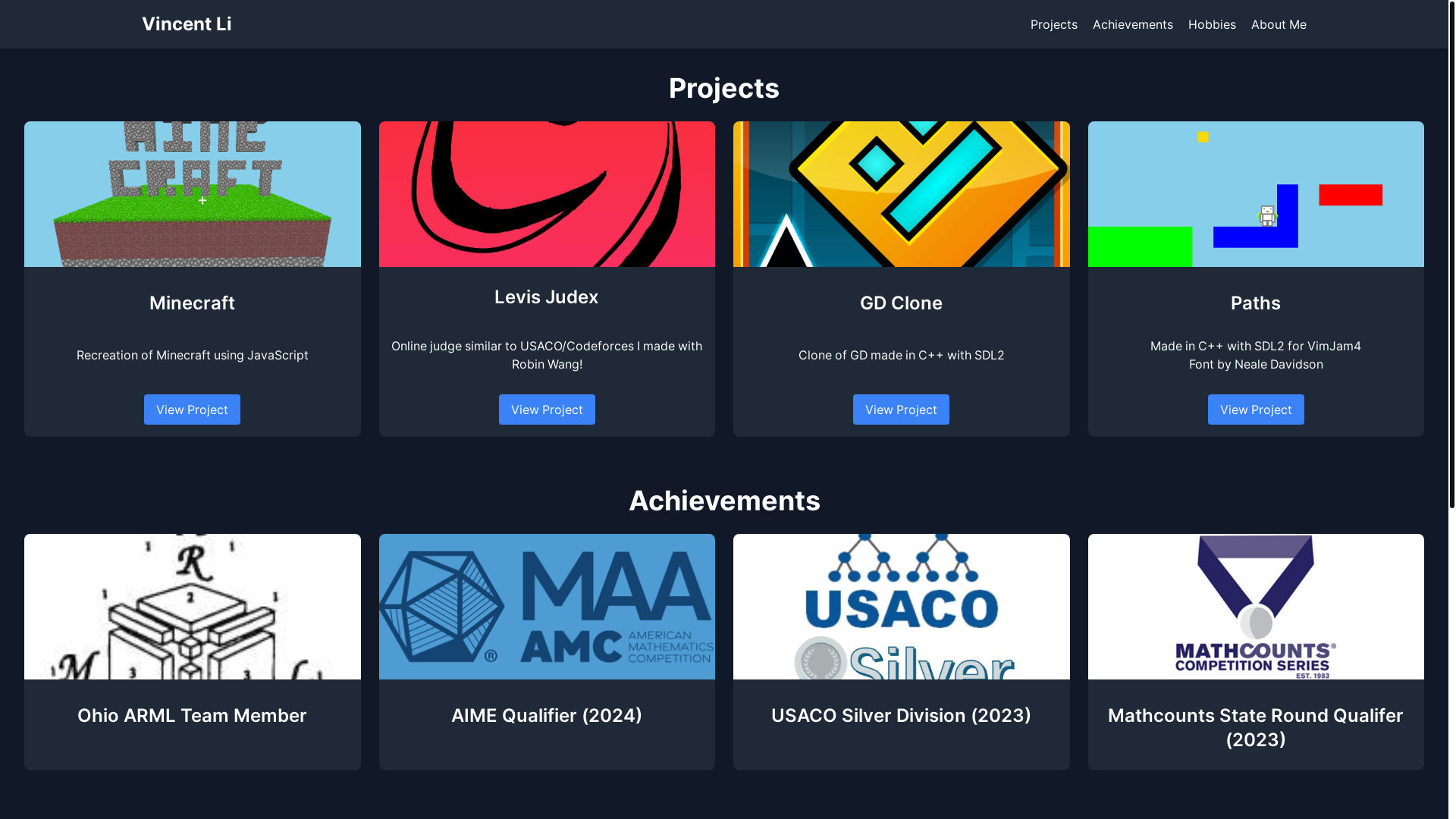Open the Achievements nav link
The height and width of the screenshot is (819, 1456).
[x=1132, y=24]
